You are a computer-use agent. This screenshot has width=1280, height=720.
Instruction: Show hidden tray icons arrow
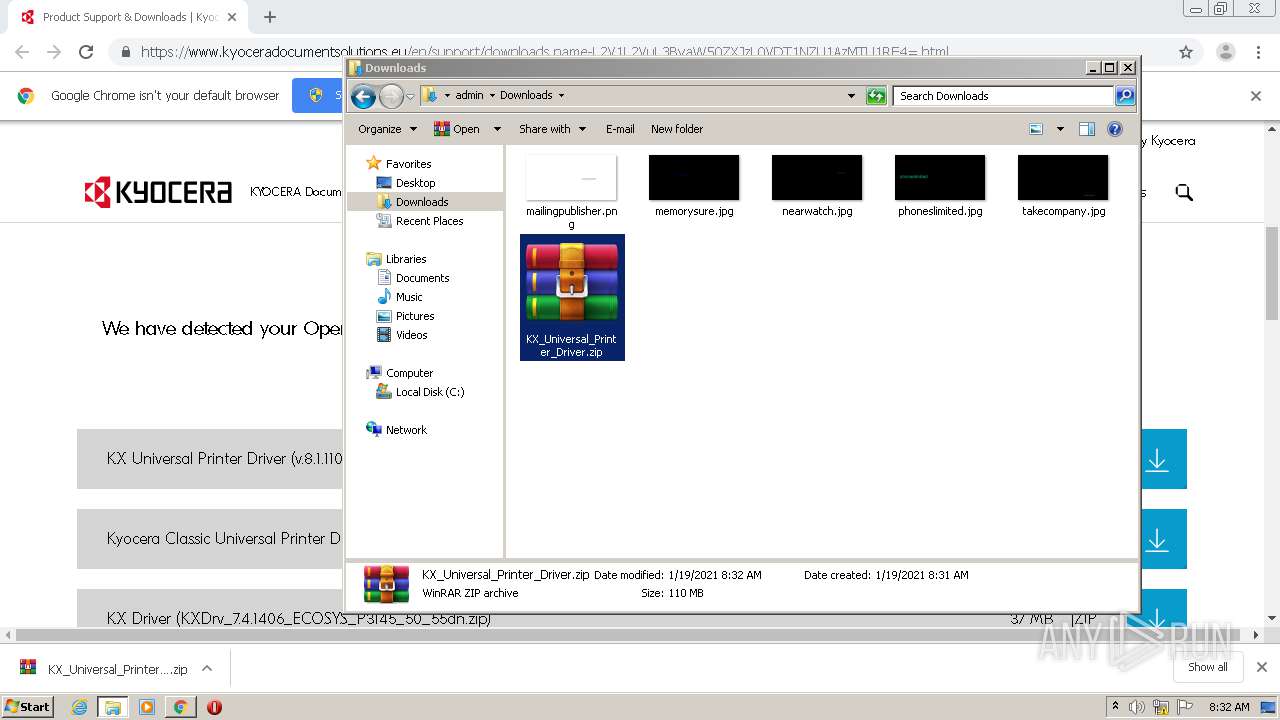coord(1116,707)
